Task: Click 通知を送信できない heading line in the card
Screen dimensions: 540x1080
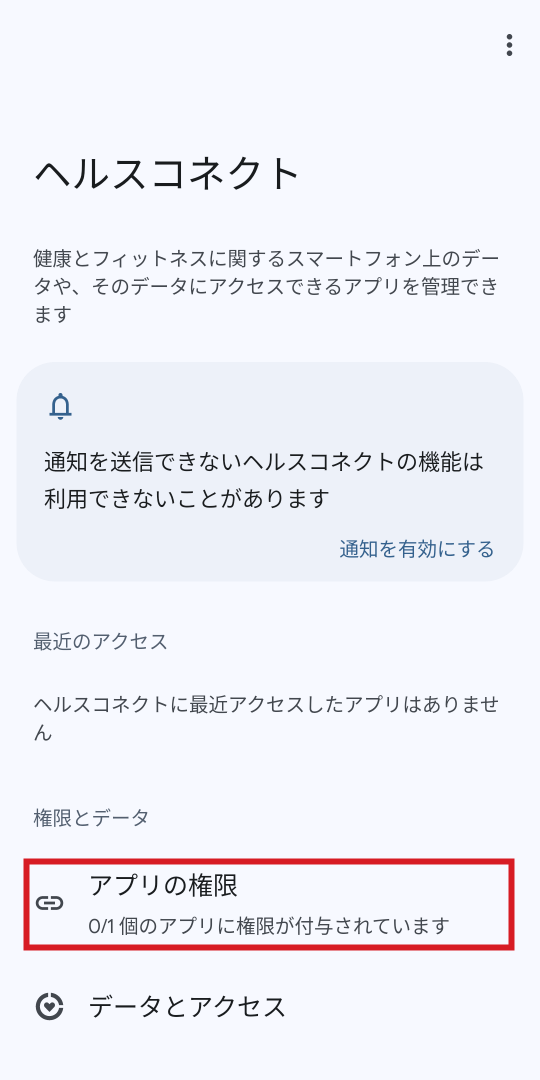Action: point(264,462)
